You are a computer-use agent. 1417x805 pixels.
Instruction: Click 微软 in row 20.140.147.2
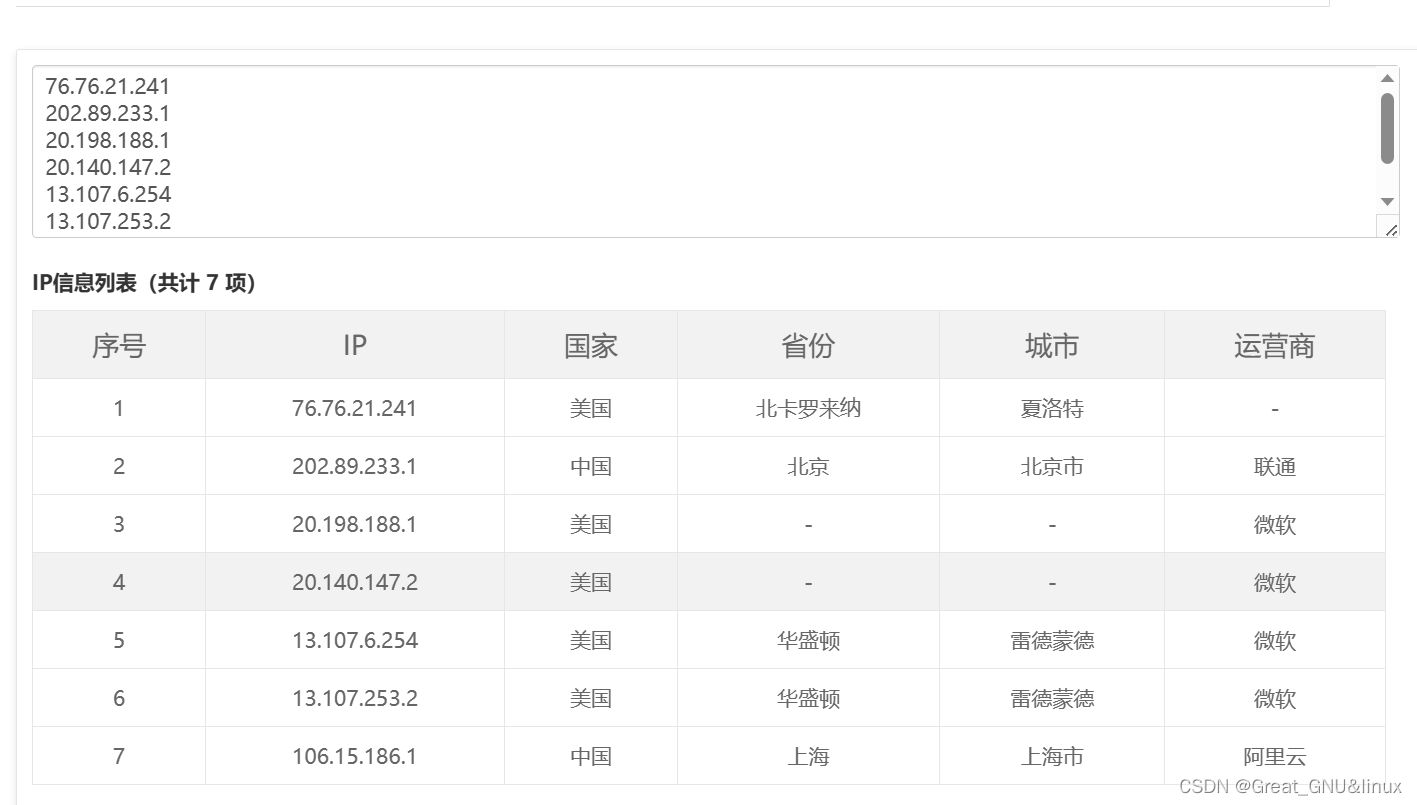click(x=1275, y=582)
